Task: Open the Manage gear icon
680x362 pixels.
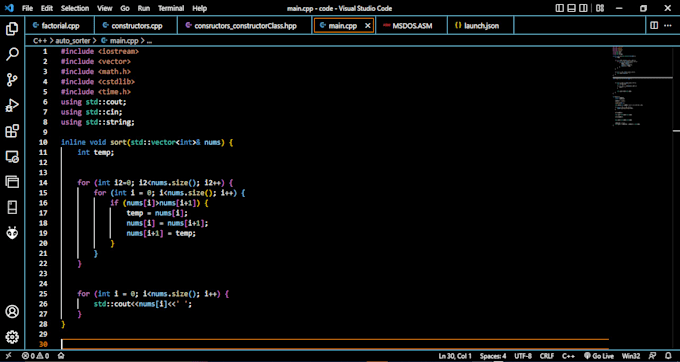Action: 12,337
